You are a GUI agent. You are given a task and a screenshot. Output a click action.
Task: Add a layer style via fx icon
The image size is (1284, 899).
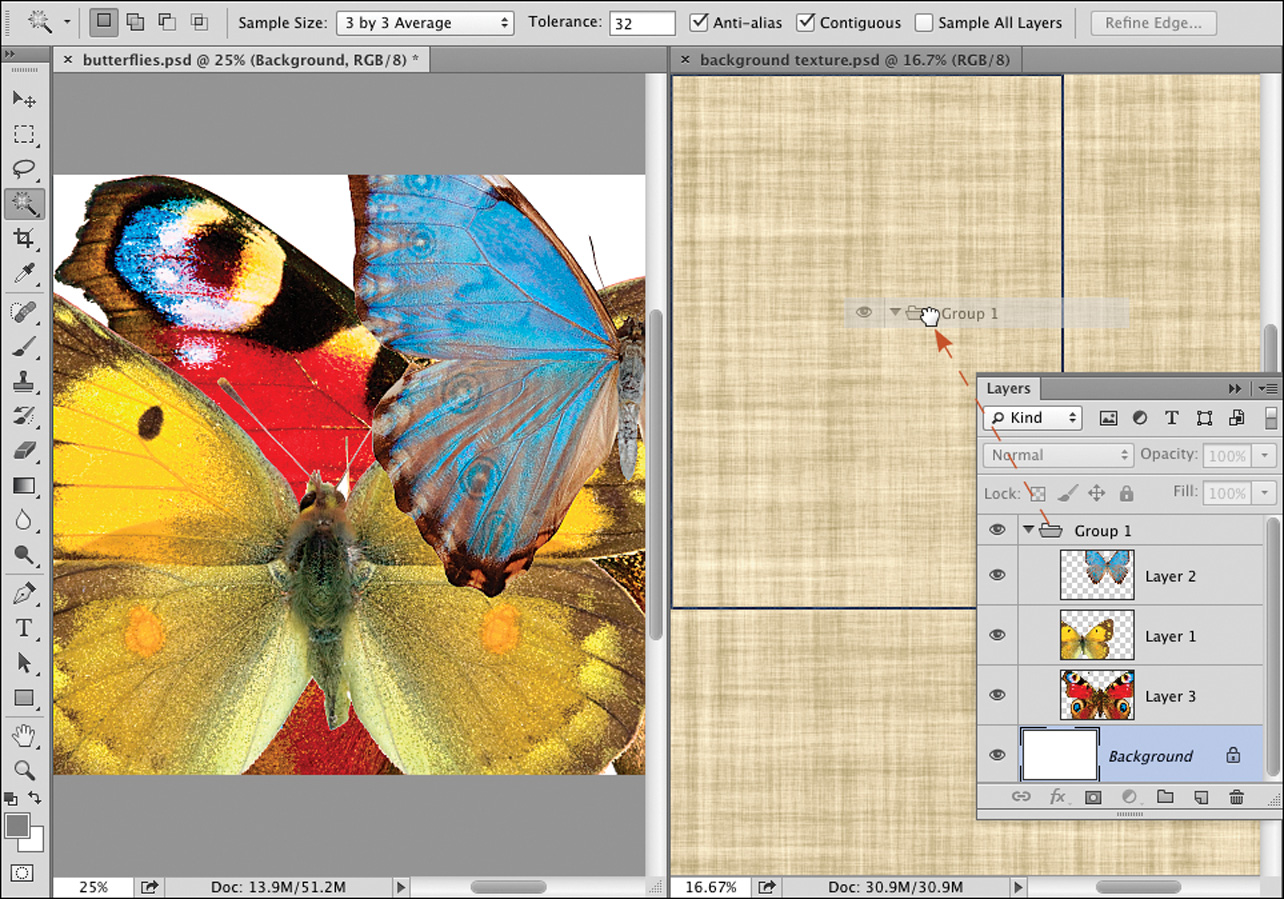[1057, 797]
